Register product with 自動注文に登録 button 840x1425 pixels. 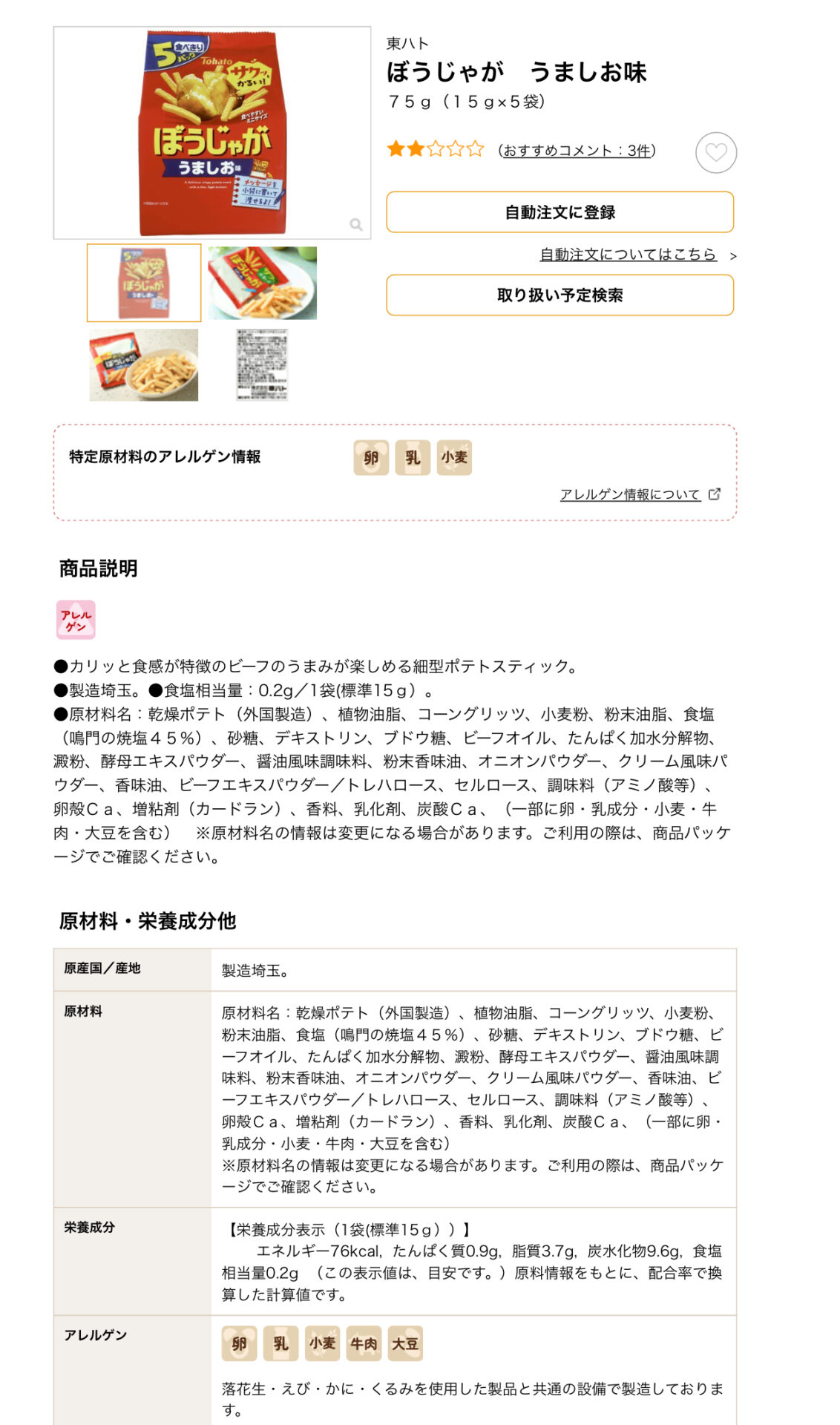[x=560, y=212]
